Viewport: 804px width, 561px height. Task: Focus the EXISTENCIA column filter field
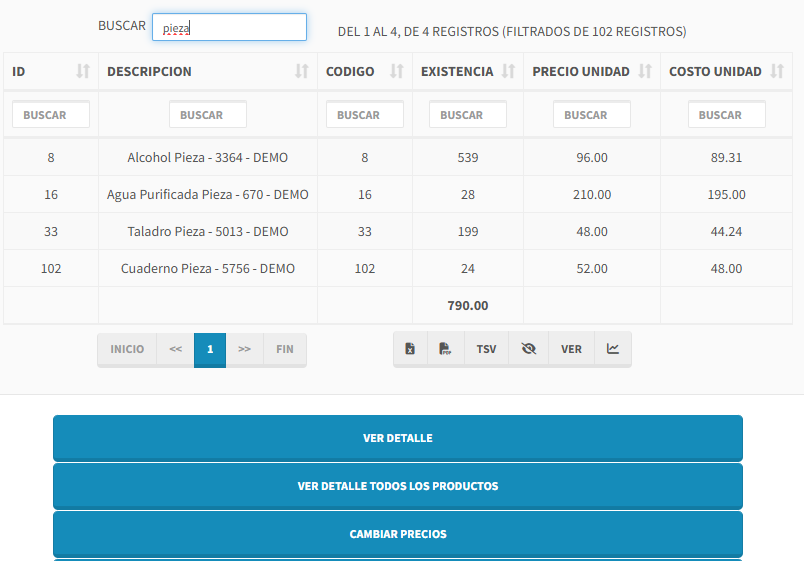pyautogui.click(x=468, y=114)
